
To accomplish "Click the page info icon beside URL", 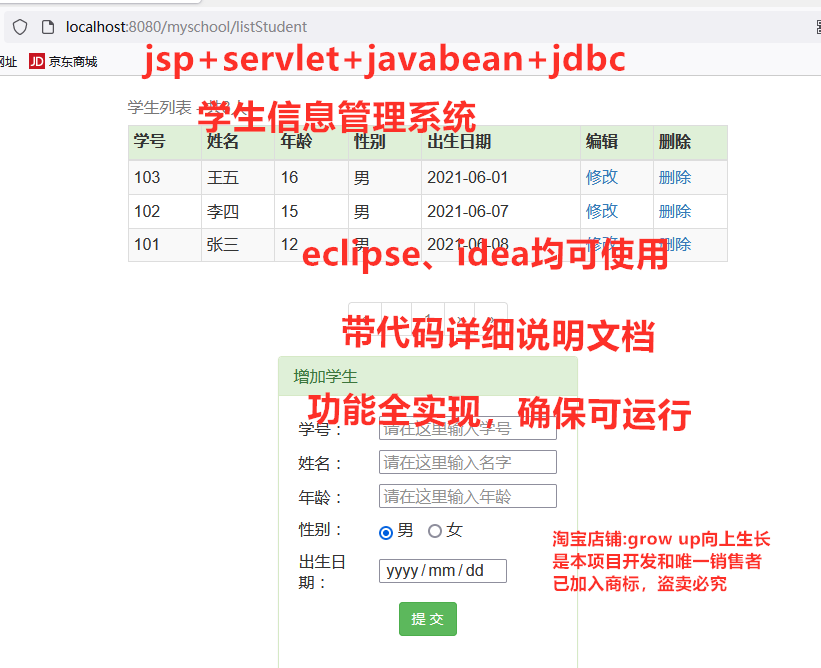I will 47,27.
